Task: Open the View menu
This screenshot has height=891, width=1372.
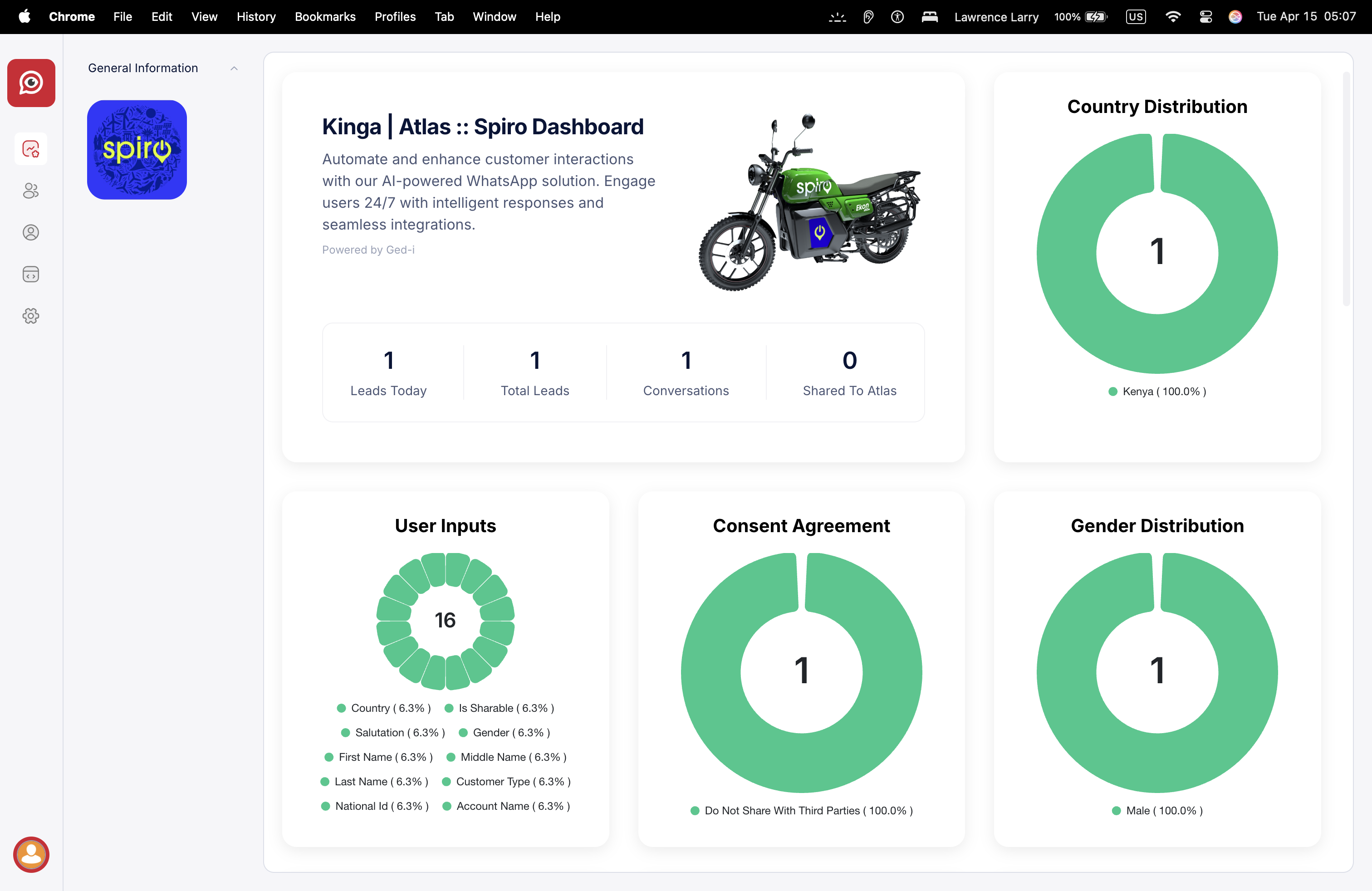Action: coord(205,17)
